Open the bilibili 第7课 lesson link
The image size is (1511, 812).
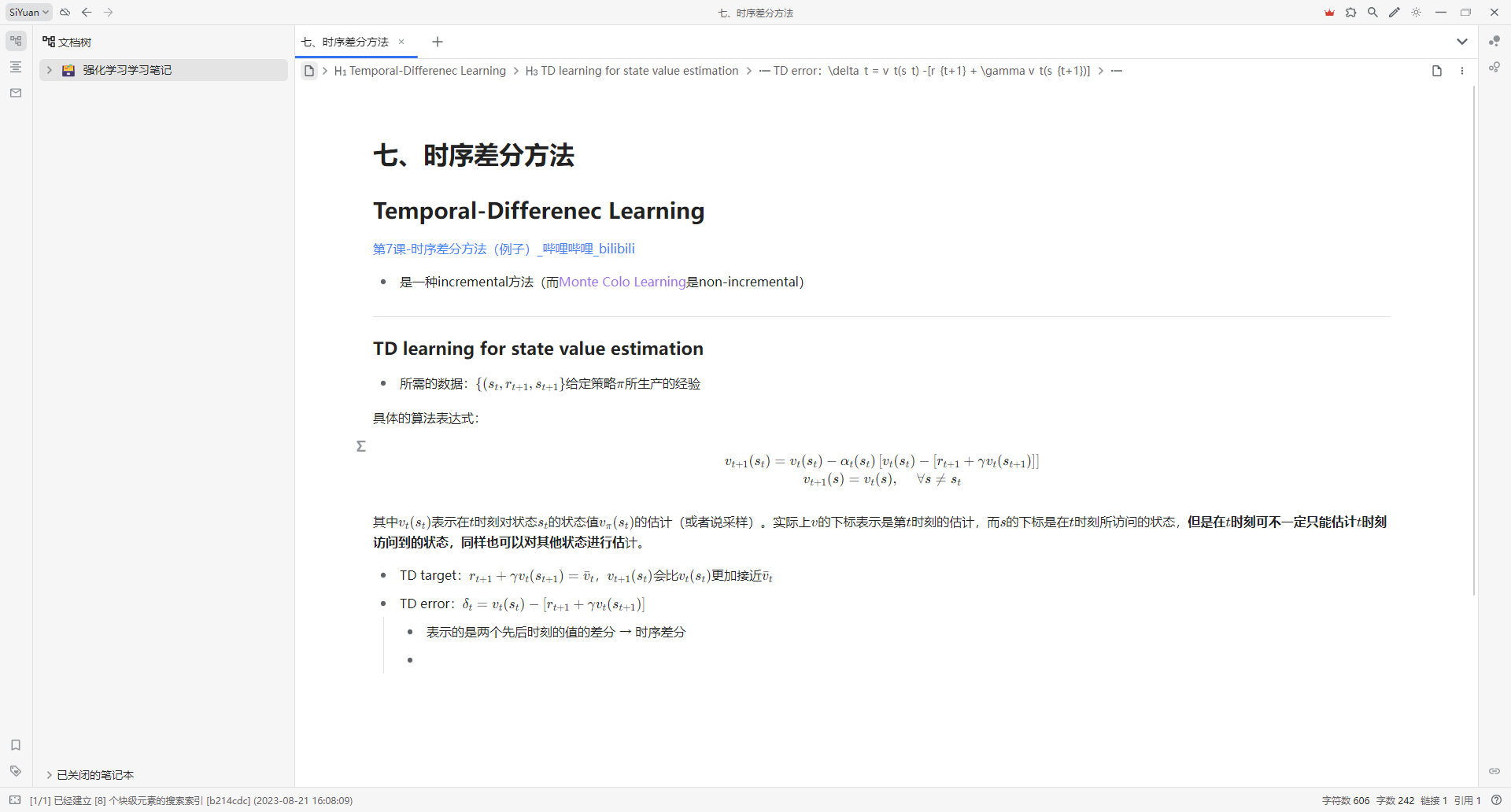pyautogui.click(x=504, y=249)
